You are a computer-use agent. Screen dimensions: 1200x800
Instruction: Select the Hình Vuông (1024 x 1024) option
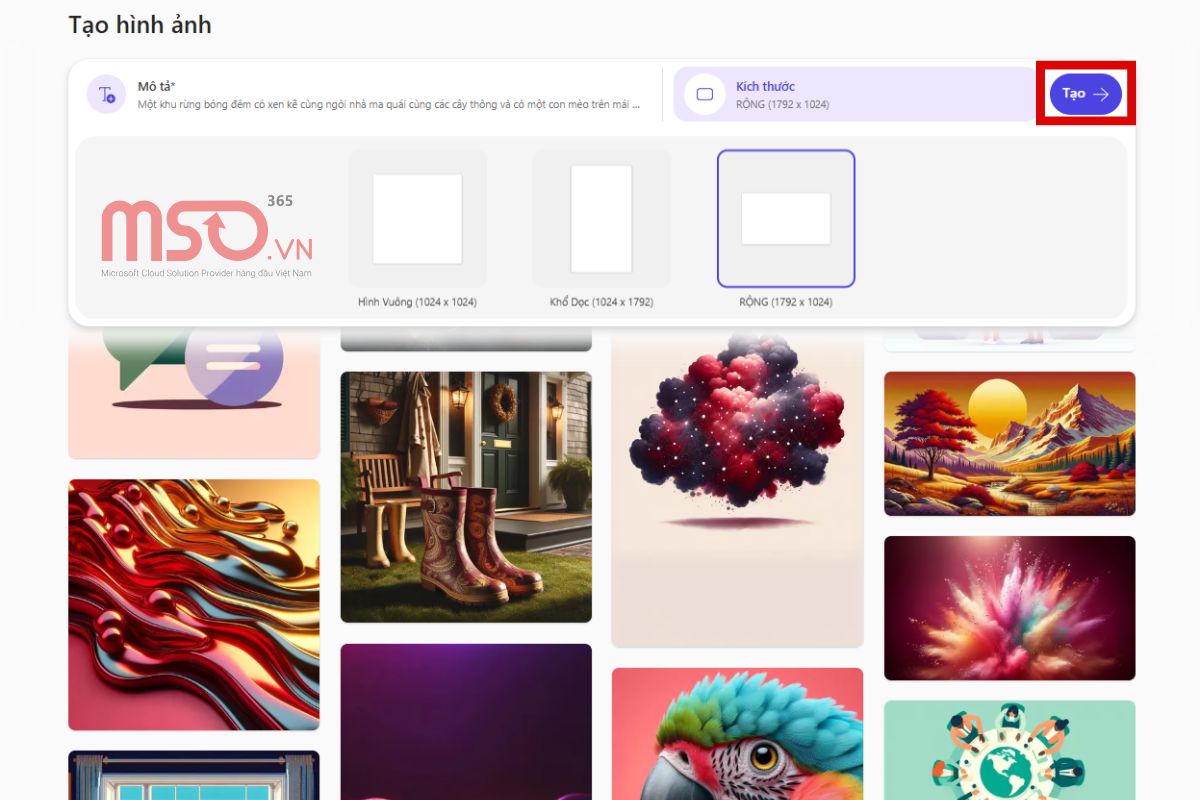point(417,228)
